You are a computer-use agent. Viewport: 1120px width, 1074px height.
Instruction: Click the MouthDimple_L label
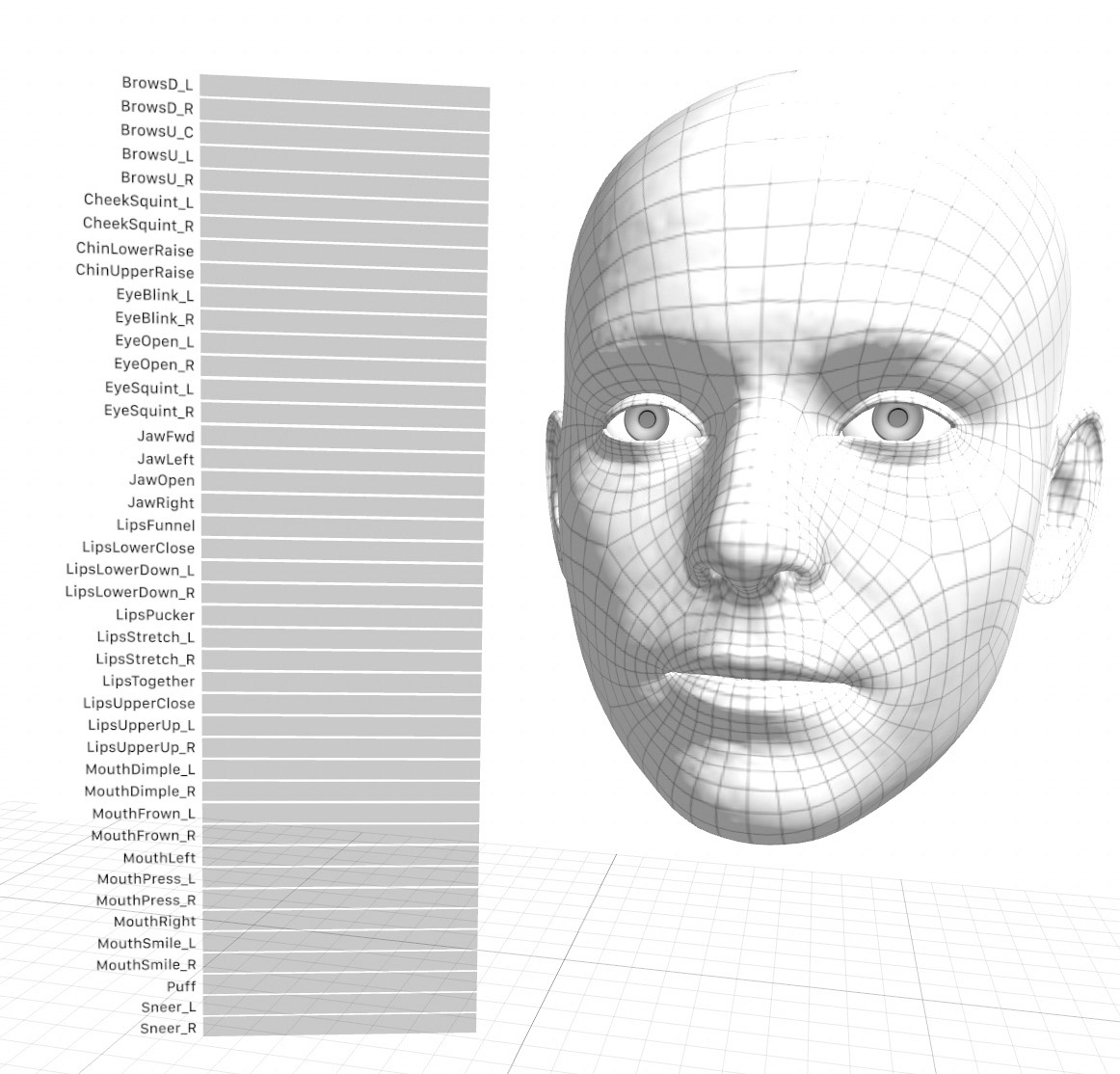tap(141, 769)
